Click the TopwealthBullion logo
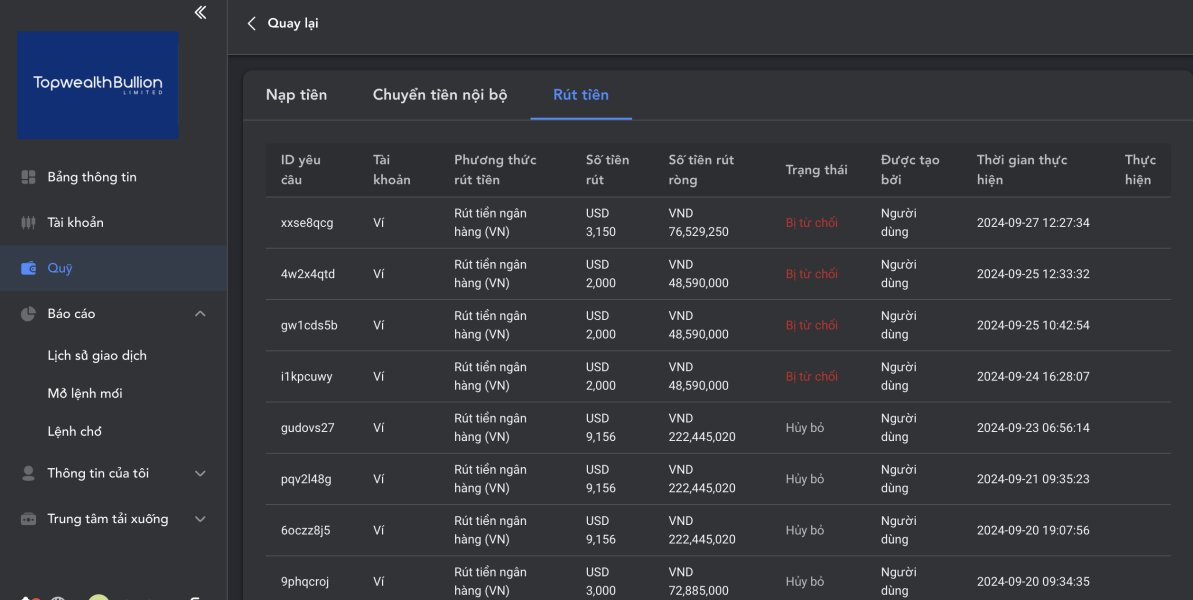The width and height of the screenshot is (1193, 600). tap(98, 85)
